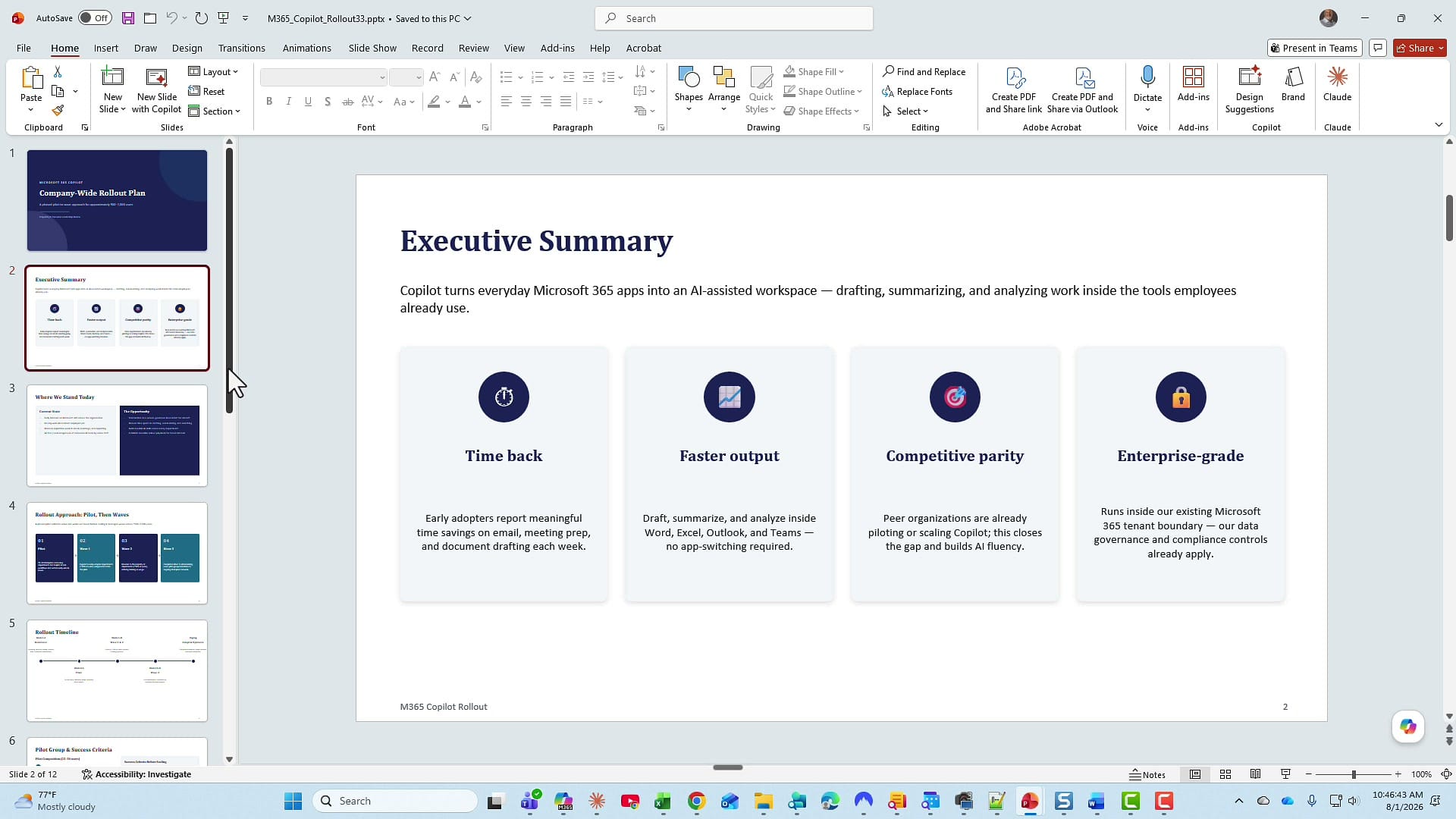Open the Quick Styles gallery
Image resolution: width=1456 pixels, height=819 pixels.
coord(761,89)
